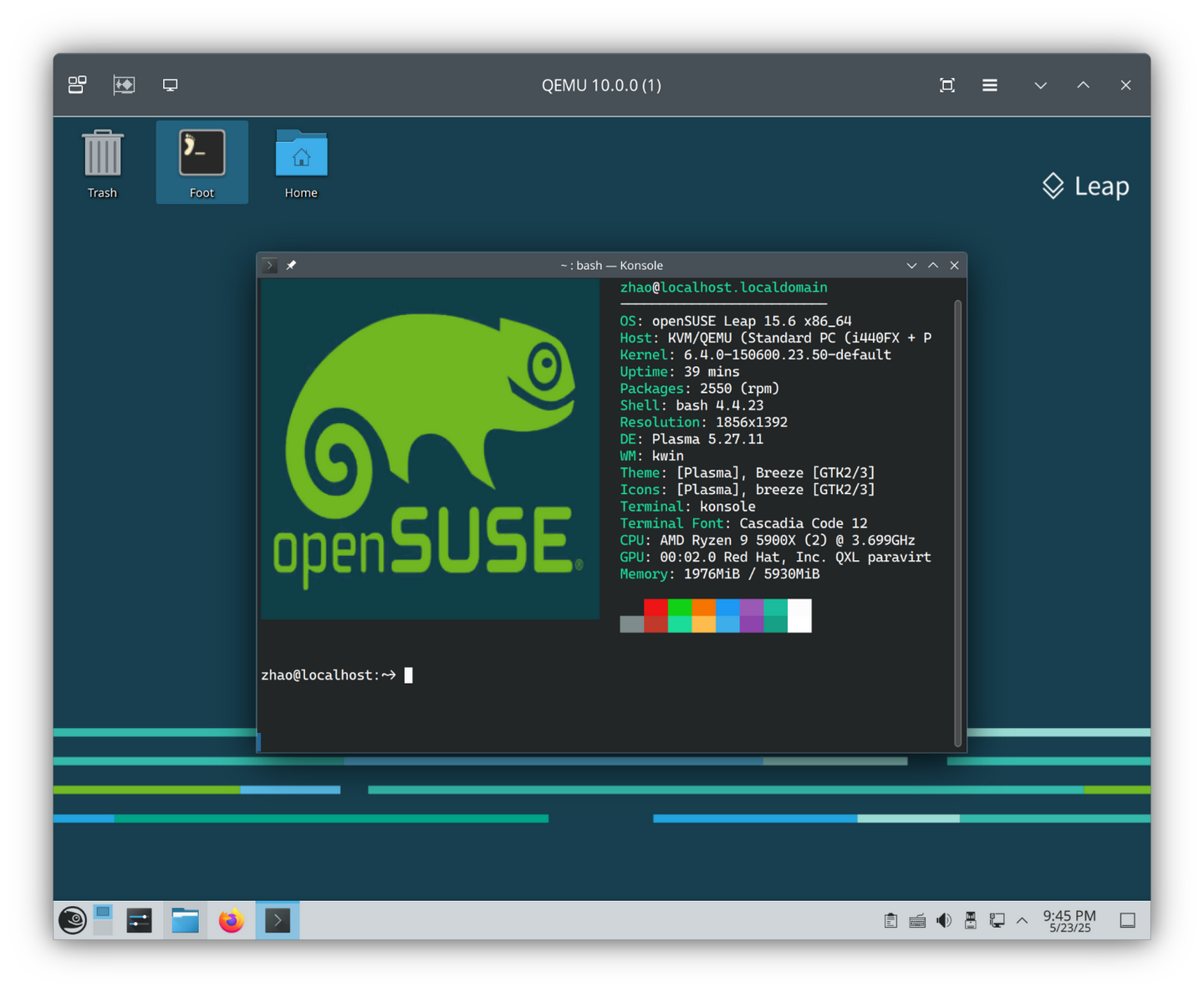Image resolution: width=1204 pixels, height=993 pixels.
Task: Click the down chevron in QEMU titlebar
Action: 1041,84
